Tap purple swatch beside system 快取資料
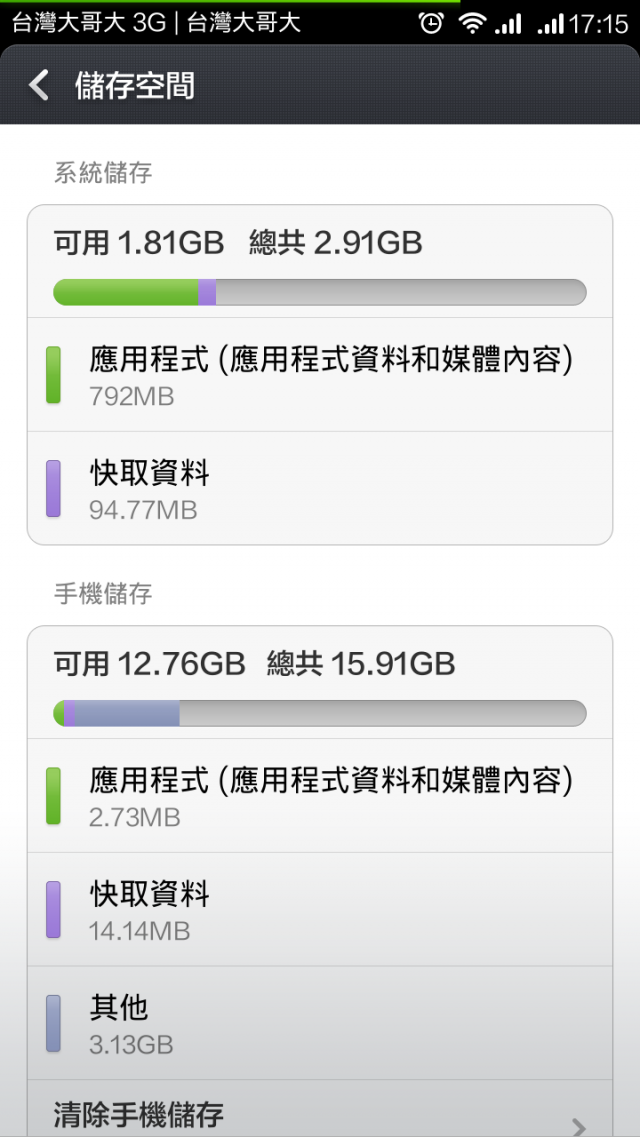 [x=53, y=489]
